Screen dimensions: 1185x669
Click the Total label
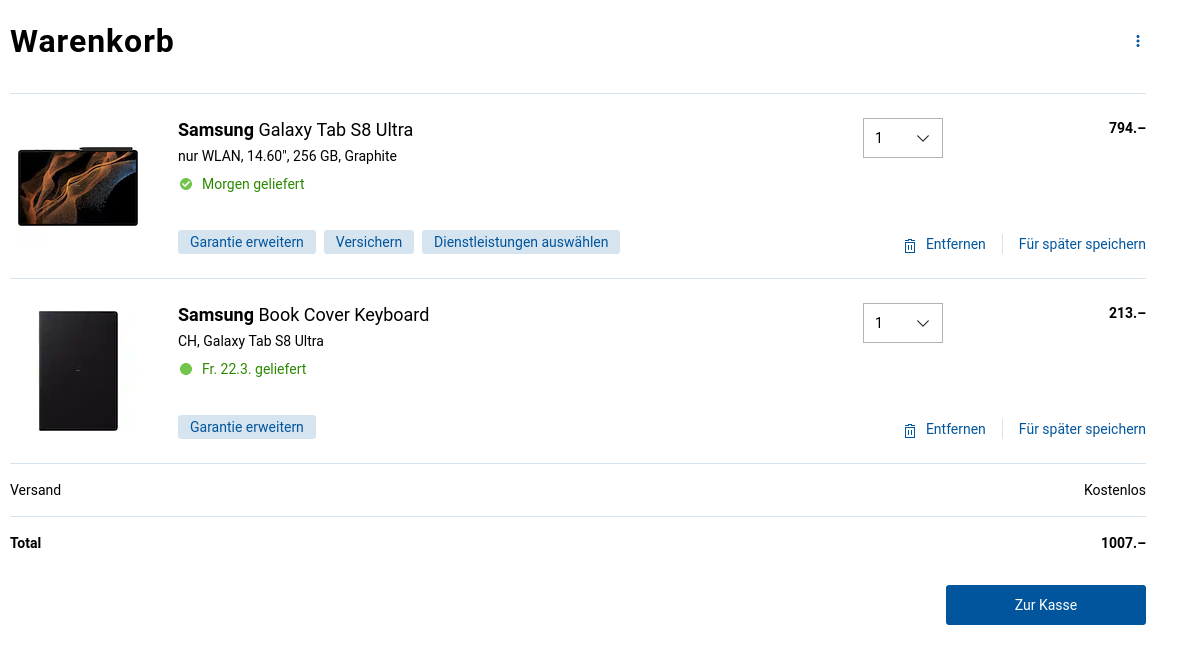(26, 544)
